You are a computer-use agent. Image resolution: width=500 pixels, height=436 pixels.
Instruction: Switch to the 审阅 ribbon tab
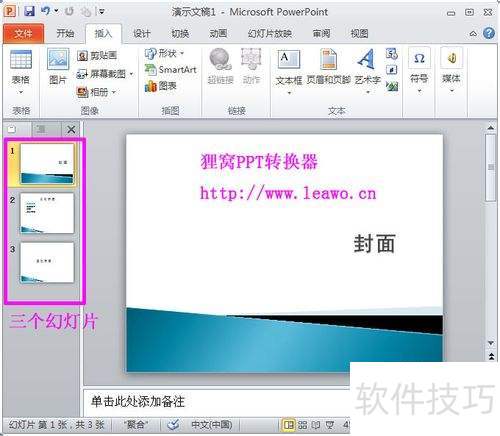(321, 33)
